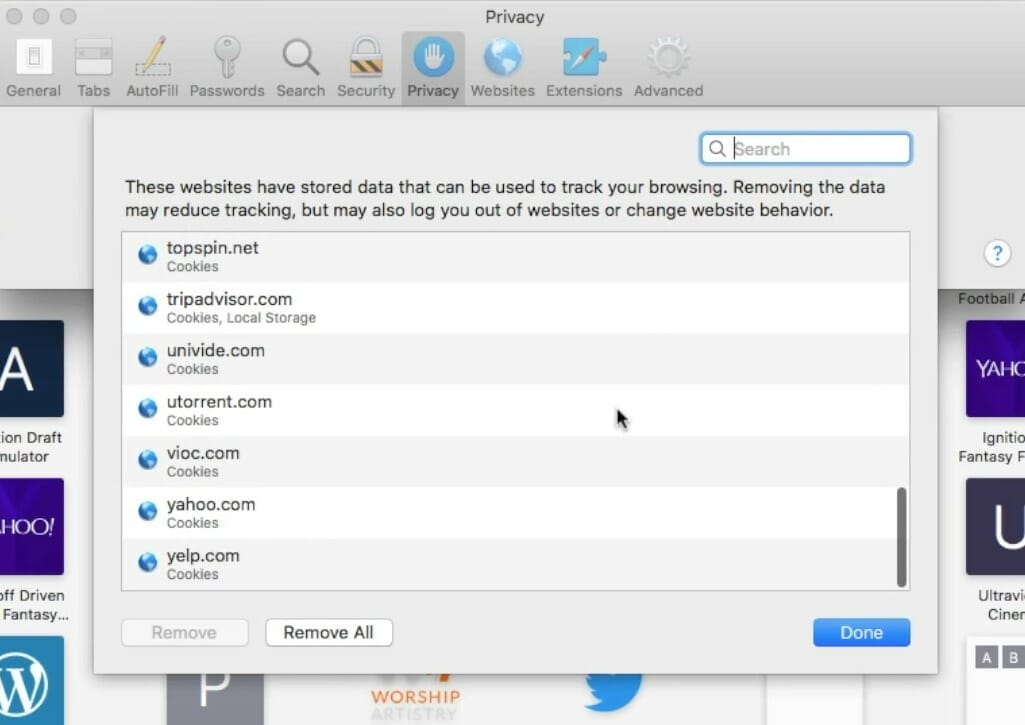Select the Privacy hand tab

[x=433, y=68]
